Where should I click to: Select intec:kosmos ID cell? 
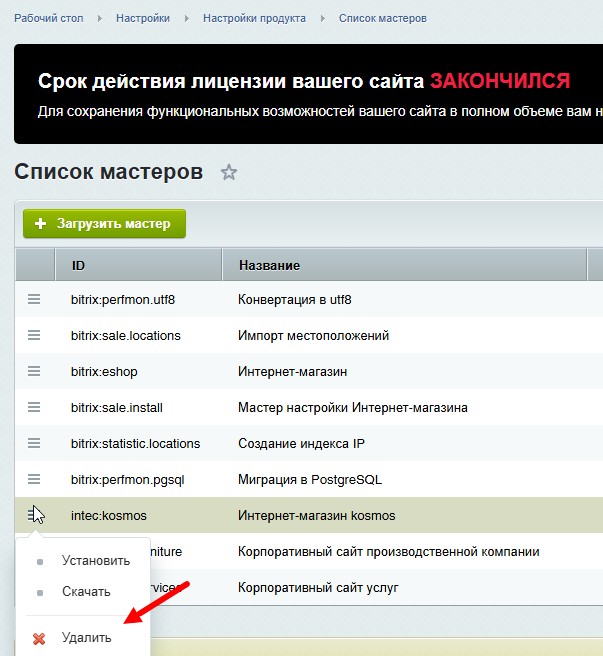(109, 515)
